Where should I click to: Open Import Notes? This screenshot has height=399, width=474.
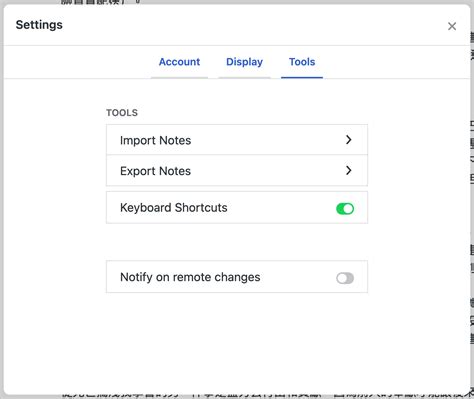click(x=237, y=140)
